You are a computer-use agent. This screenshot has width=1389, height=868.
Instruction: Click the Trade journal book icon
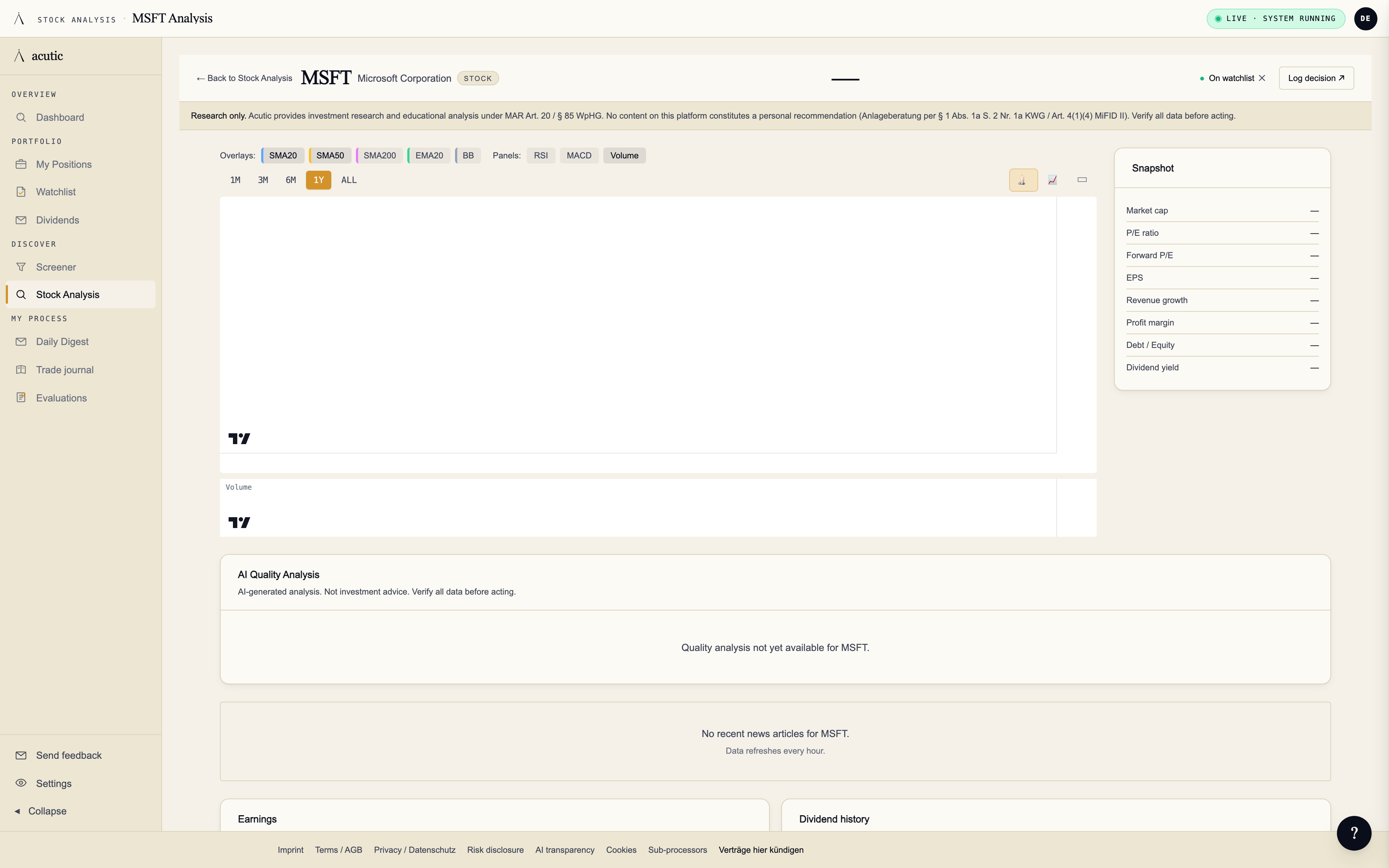click(x=21, y=370)
